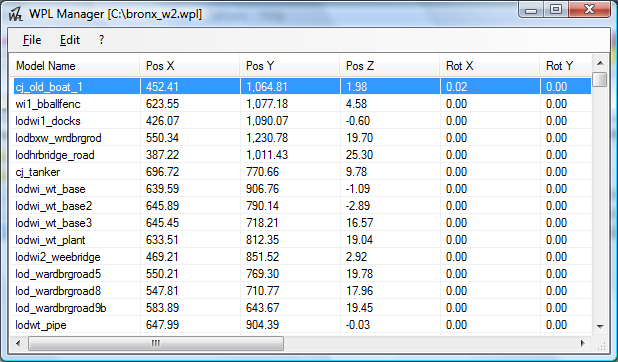Open the ? help menu
Image resolution: width=618 pixels, height=362 pixels.
101,40
